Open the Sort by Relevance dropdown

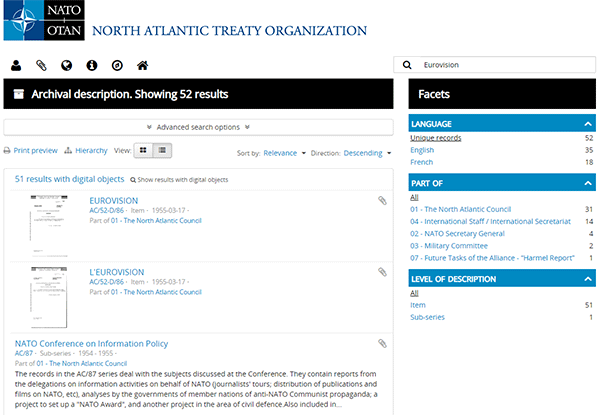pyautogui.click(x=284, y=153)
